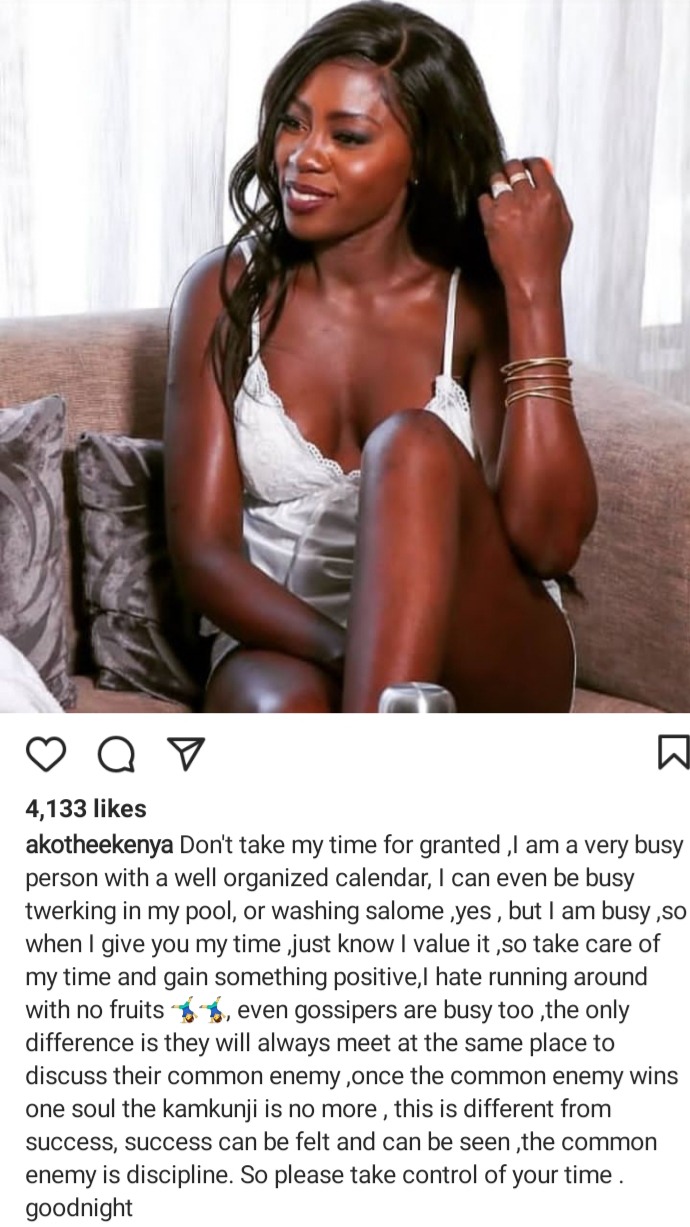
Task: Click the silver object at the photo's bottom edge
Action: coord(417,698)
